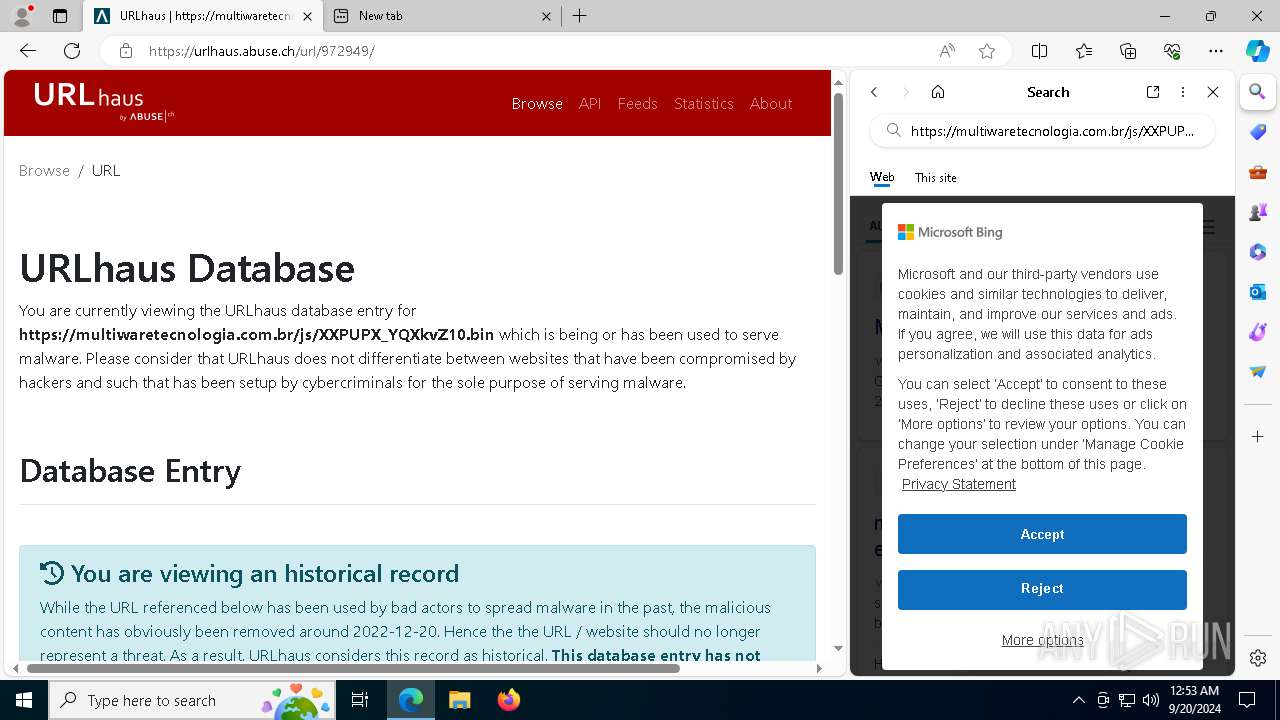Open sidebar settings gear
Image resolution: width=1280 pixels, height=720 pixels.
pyautogui.click(x=1258, y=658)
